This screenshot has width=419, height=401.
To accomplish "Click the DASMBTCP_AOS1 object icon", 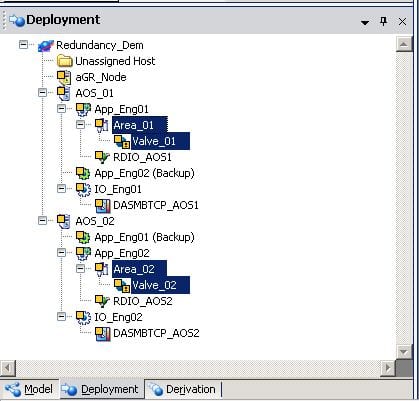I will click(102, 205).
